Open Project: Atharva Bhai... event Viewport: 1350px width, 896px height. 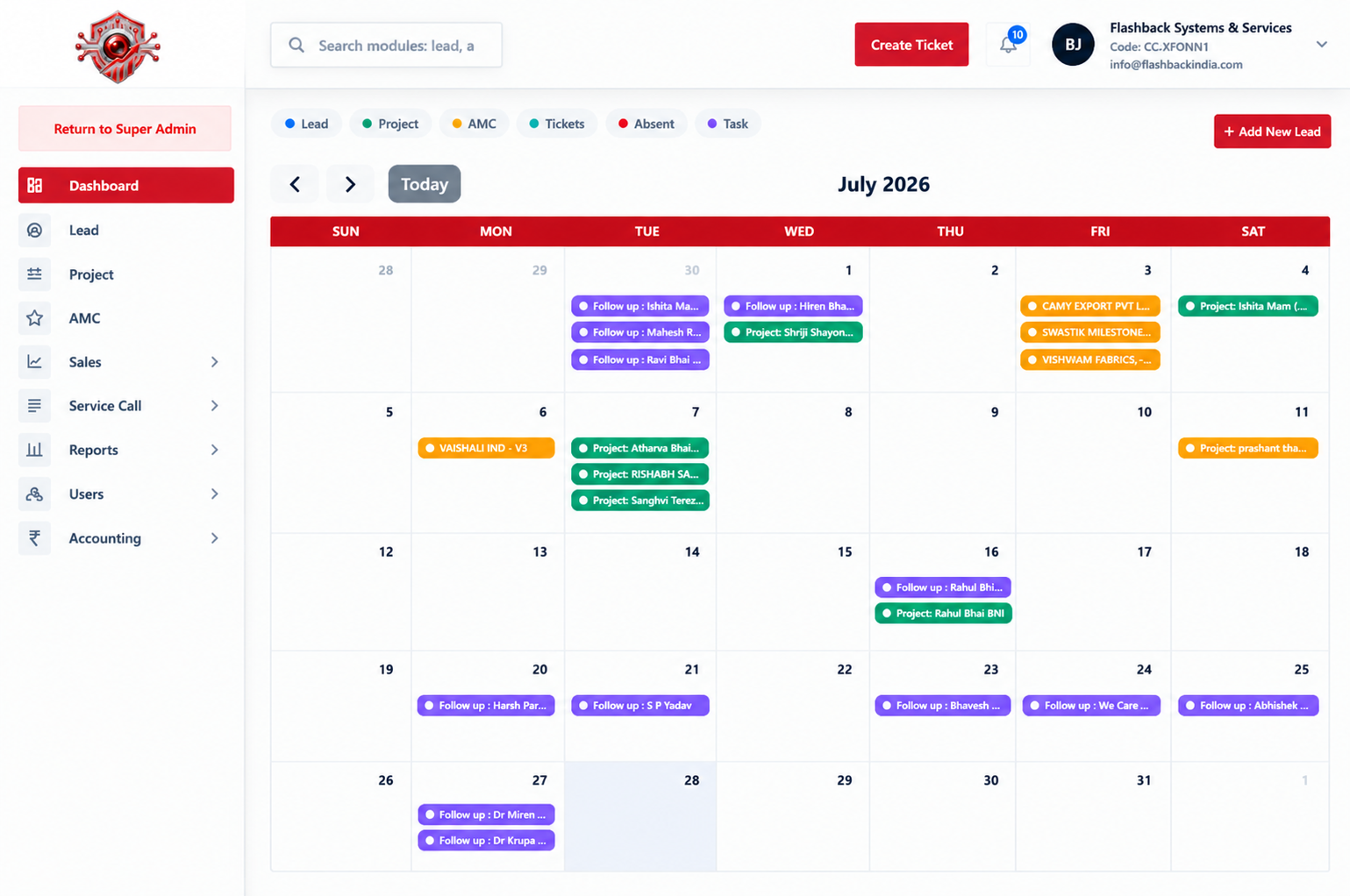point(640,448)
